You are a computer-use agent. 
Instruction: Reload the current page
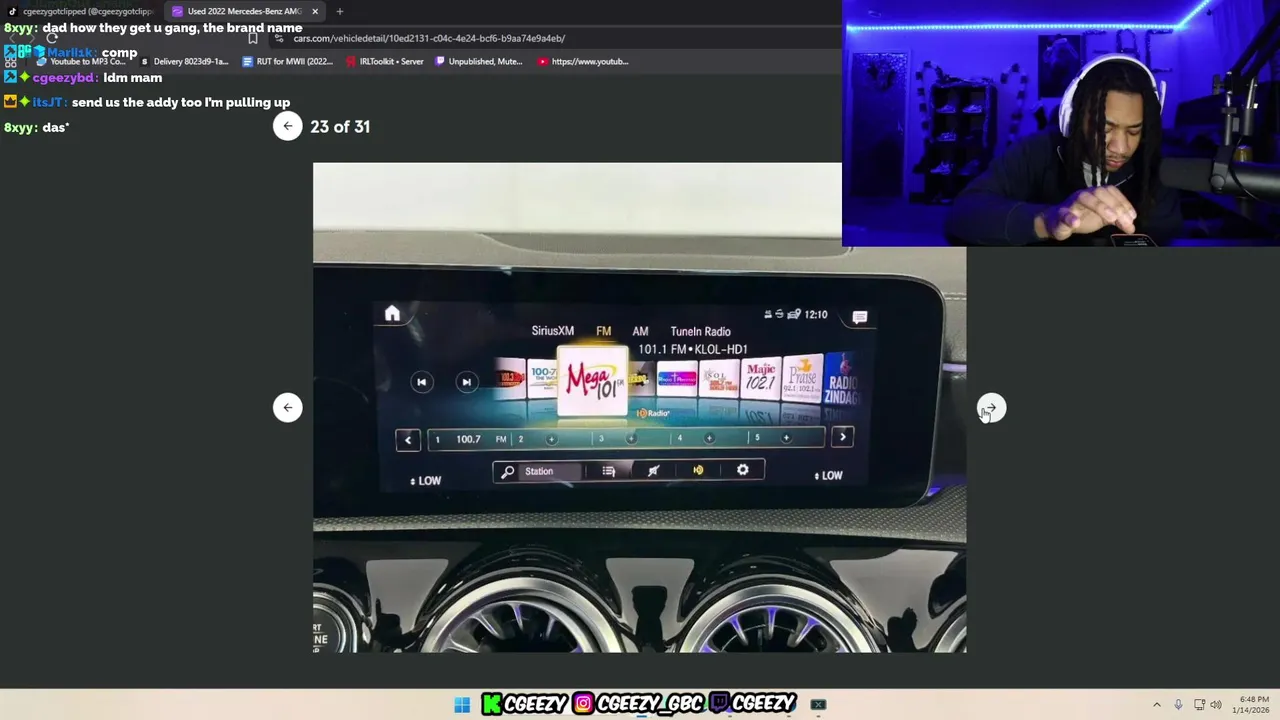point(52,39)
